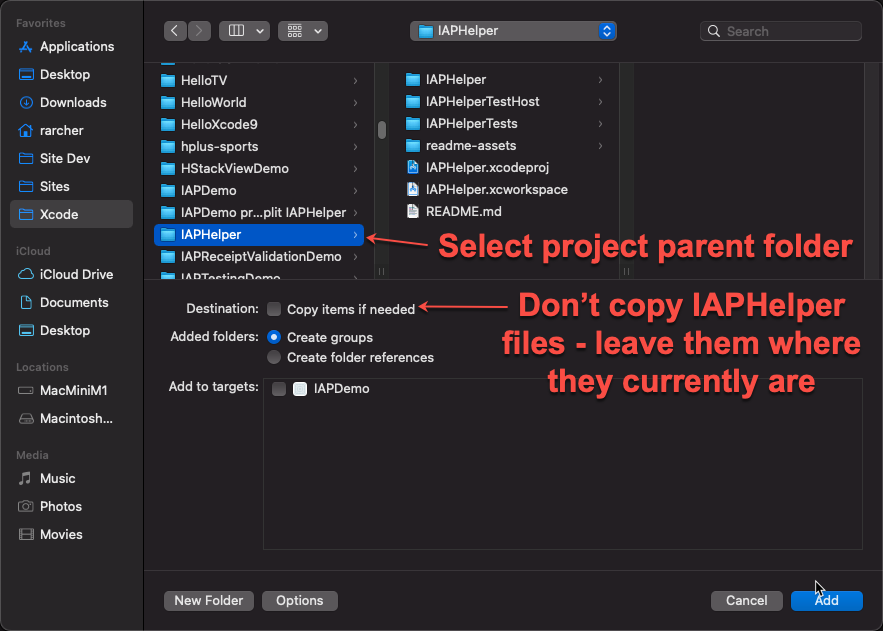Select the HStackViewDemo folder

point(259,169)
